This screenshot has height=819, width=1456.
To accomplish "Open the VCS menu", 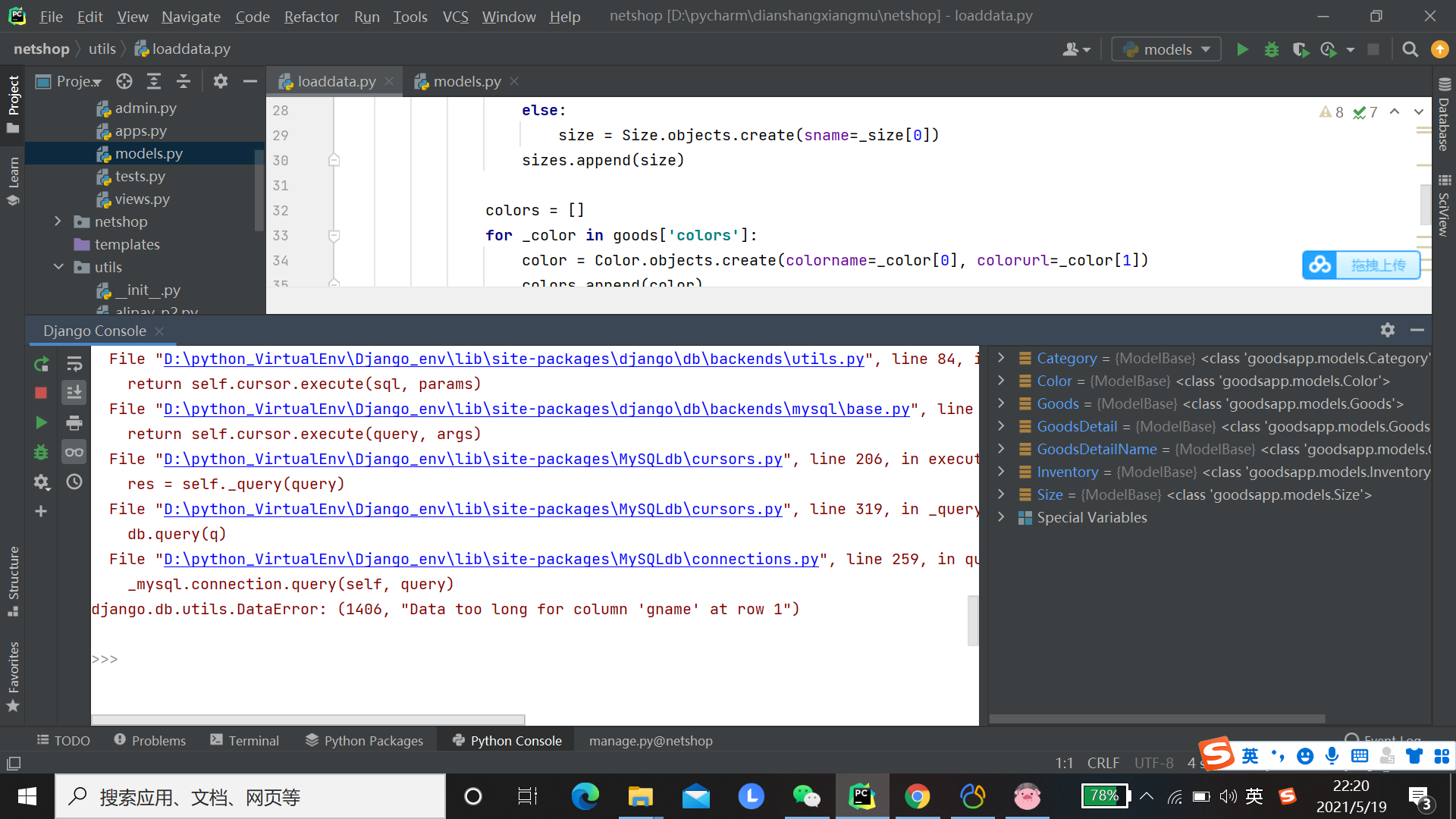I will point(455,16).
